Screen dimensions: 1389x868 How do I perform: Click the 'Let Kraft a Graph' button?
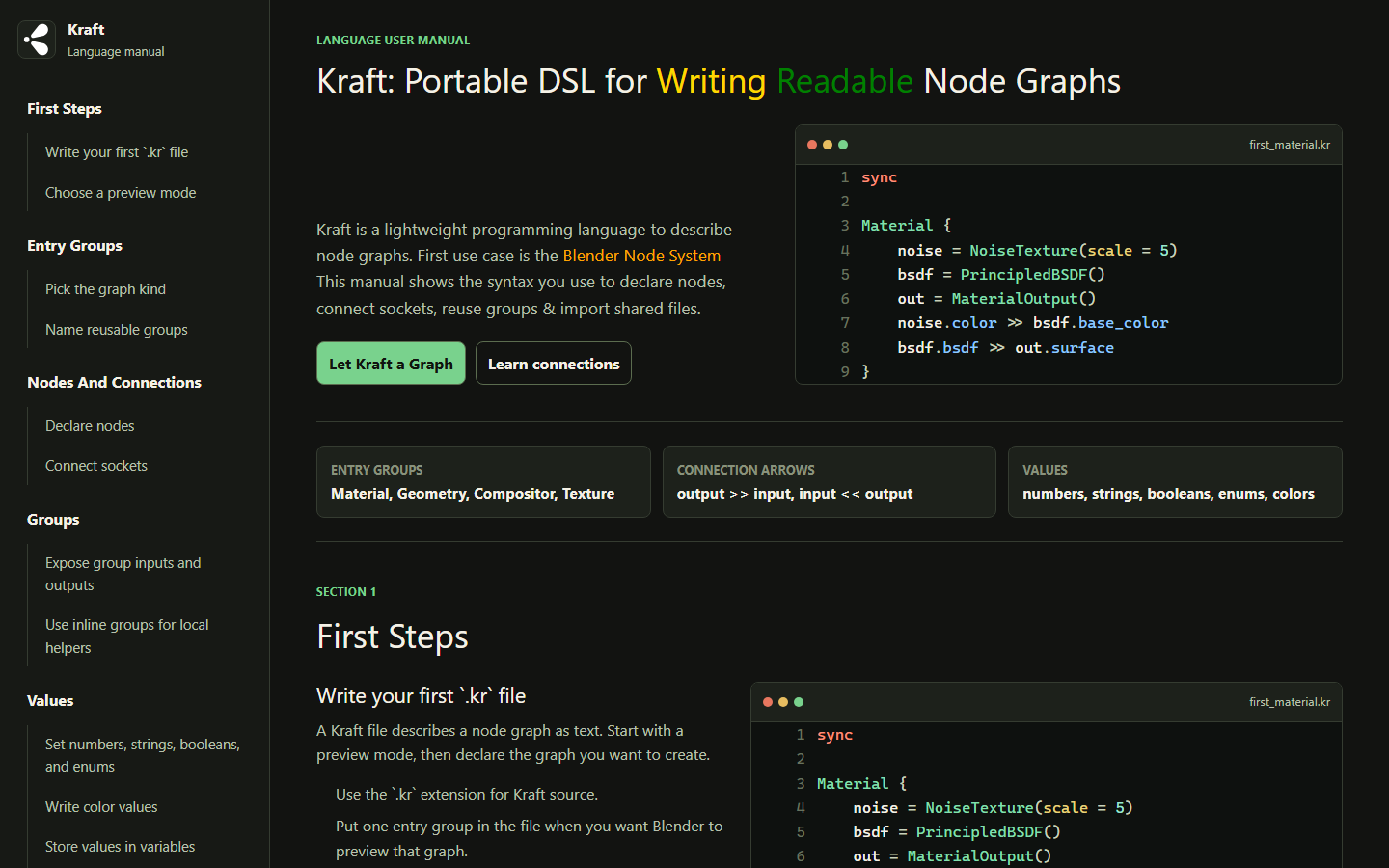coord(391,364)
